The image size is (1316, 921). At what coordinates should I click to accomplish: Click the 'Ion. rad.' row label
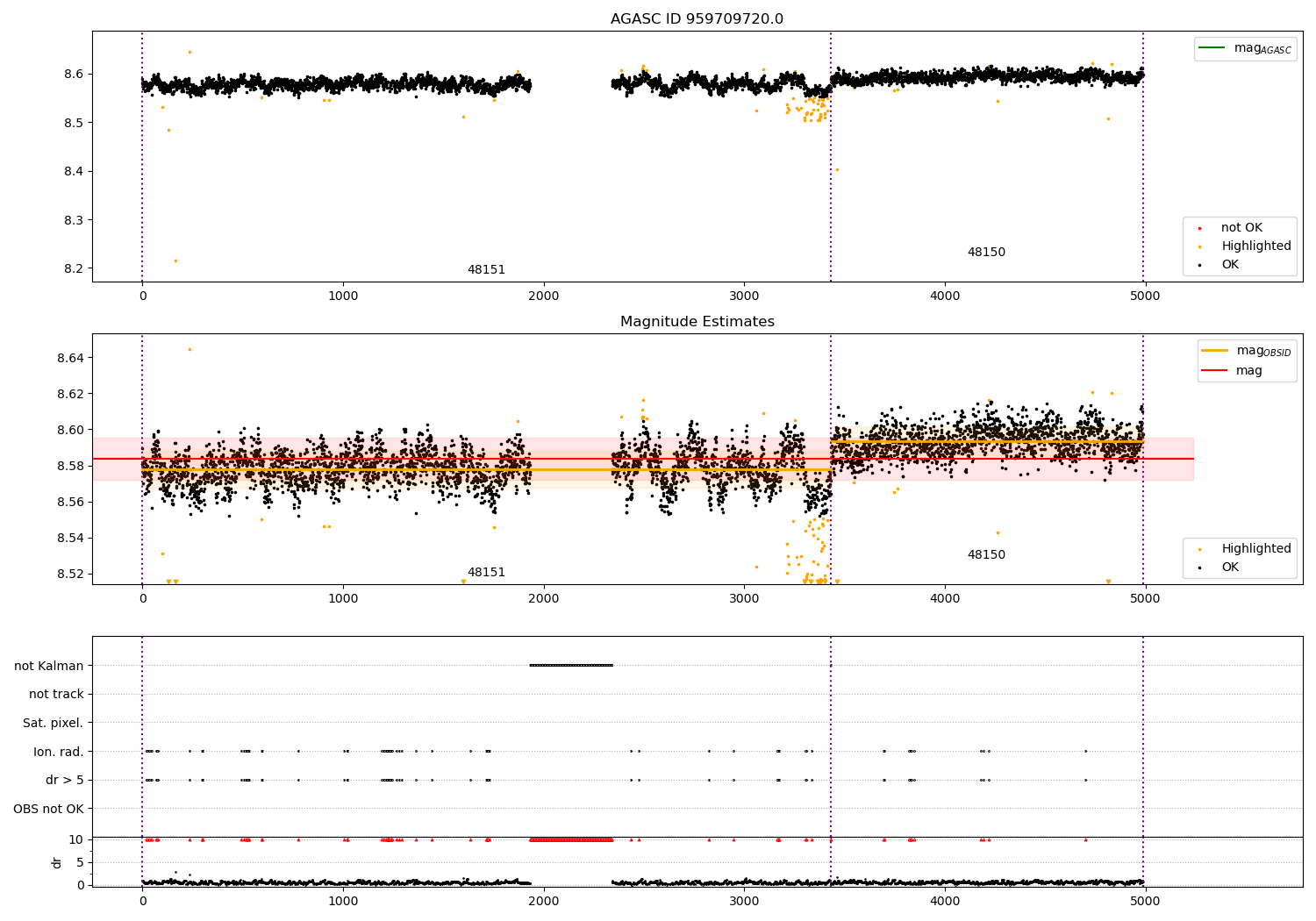(x=59, y=752)
